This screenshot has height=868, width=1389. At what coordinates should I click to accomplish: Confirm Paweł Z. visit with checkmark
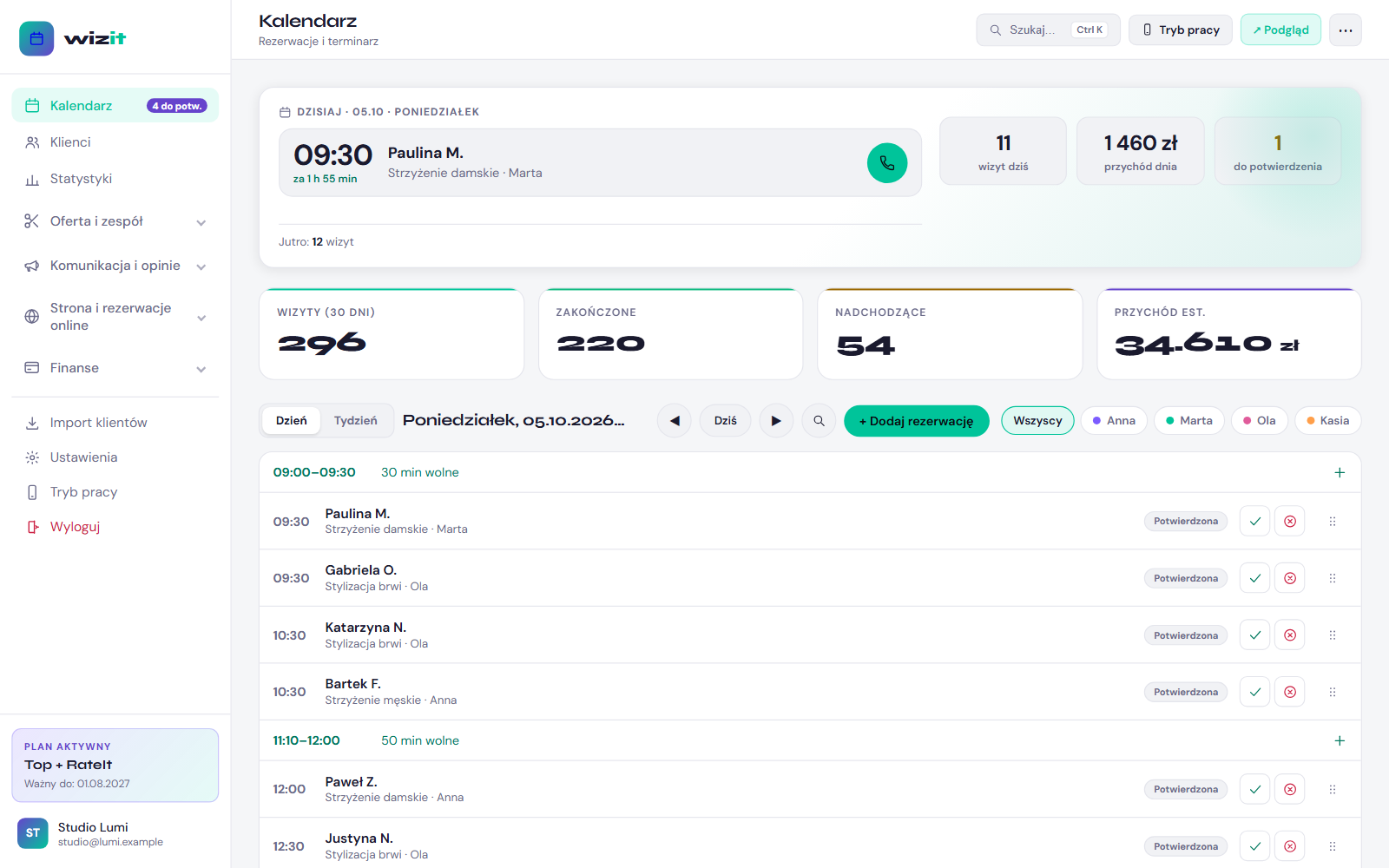pos(1254,789)
